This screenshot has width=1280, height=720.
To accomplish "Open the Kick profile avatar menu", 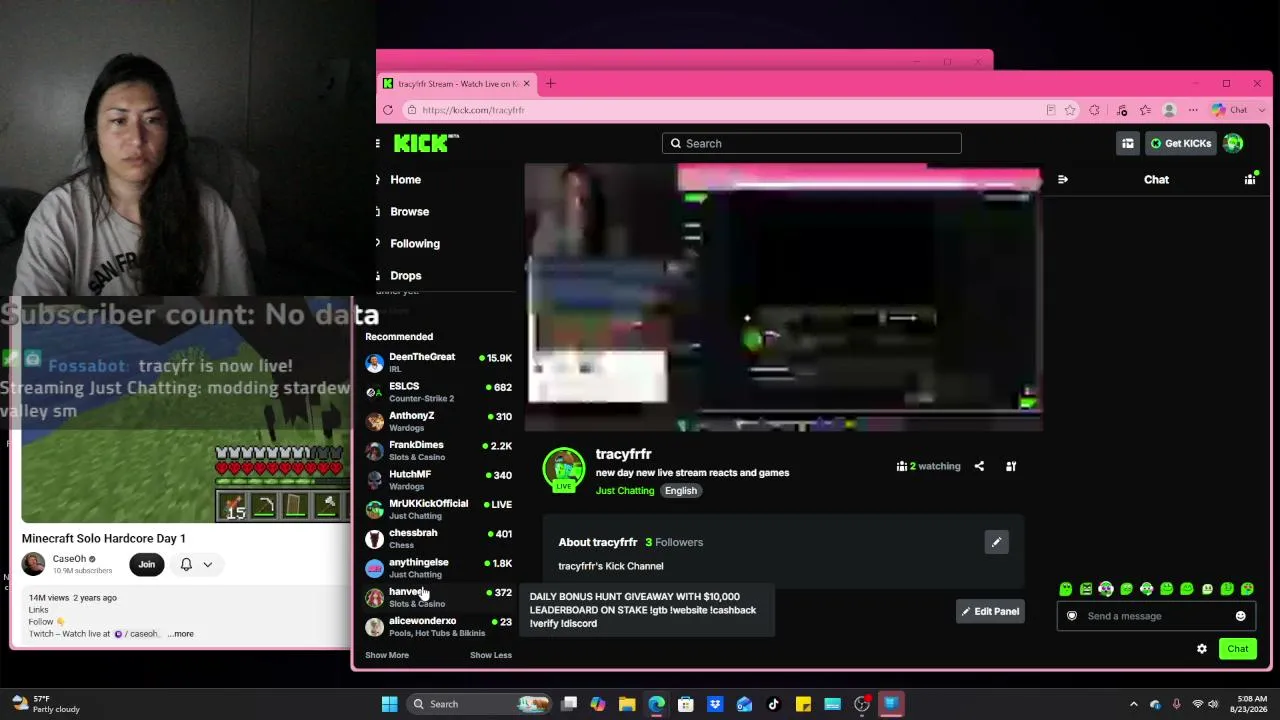I will (x=1233, y=143).
